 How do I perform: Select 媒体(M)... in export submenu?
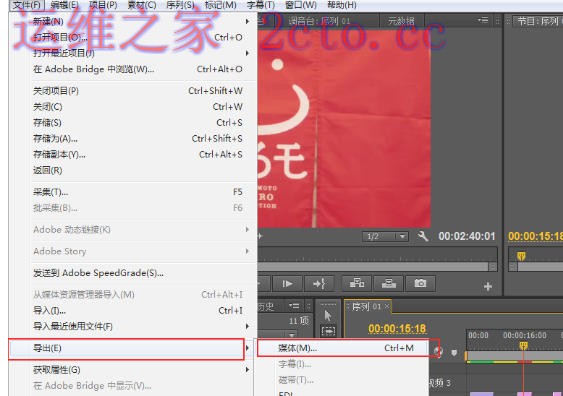[x=343, y=348]
